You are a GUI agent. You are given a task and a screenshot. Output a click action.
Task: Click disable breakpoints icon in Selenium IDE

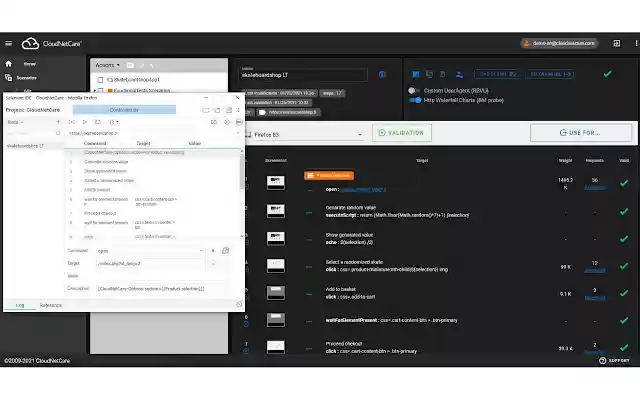(x=214, y=122)
